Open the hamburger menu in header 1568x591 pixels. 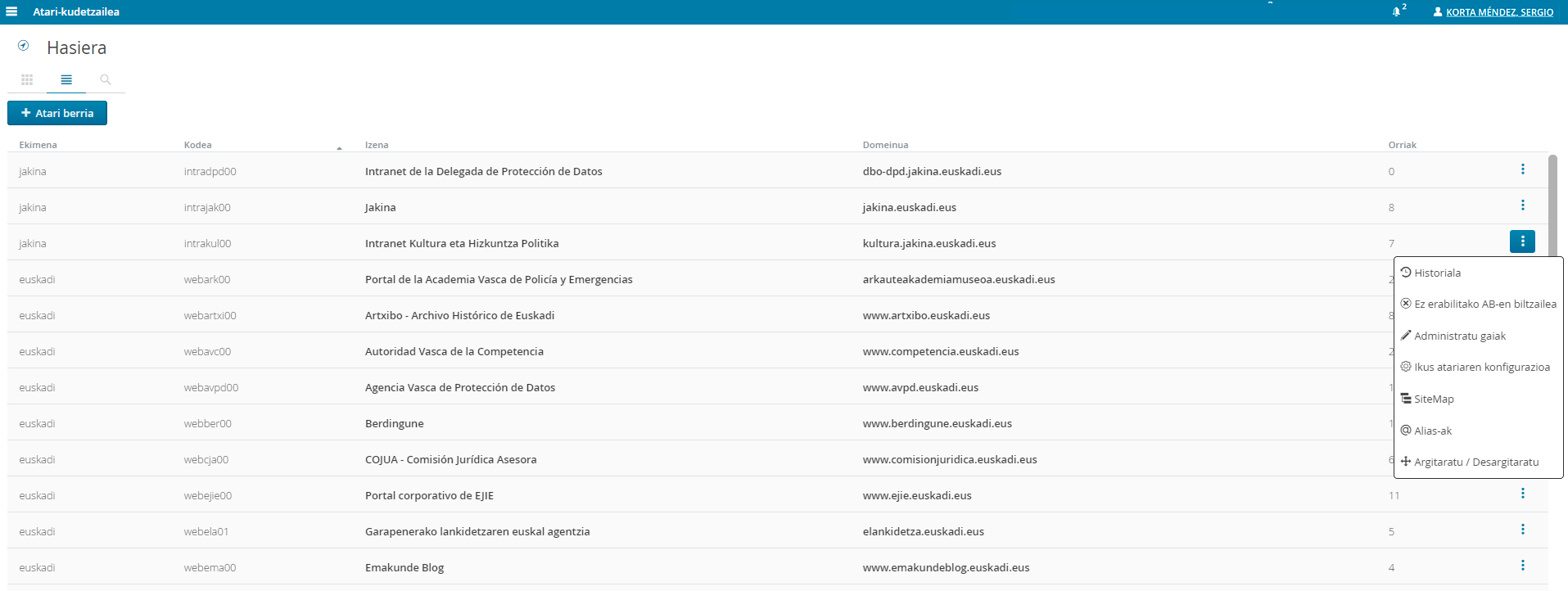(x=11, y=11)
